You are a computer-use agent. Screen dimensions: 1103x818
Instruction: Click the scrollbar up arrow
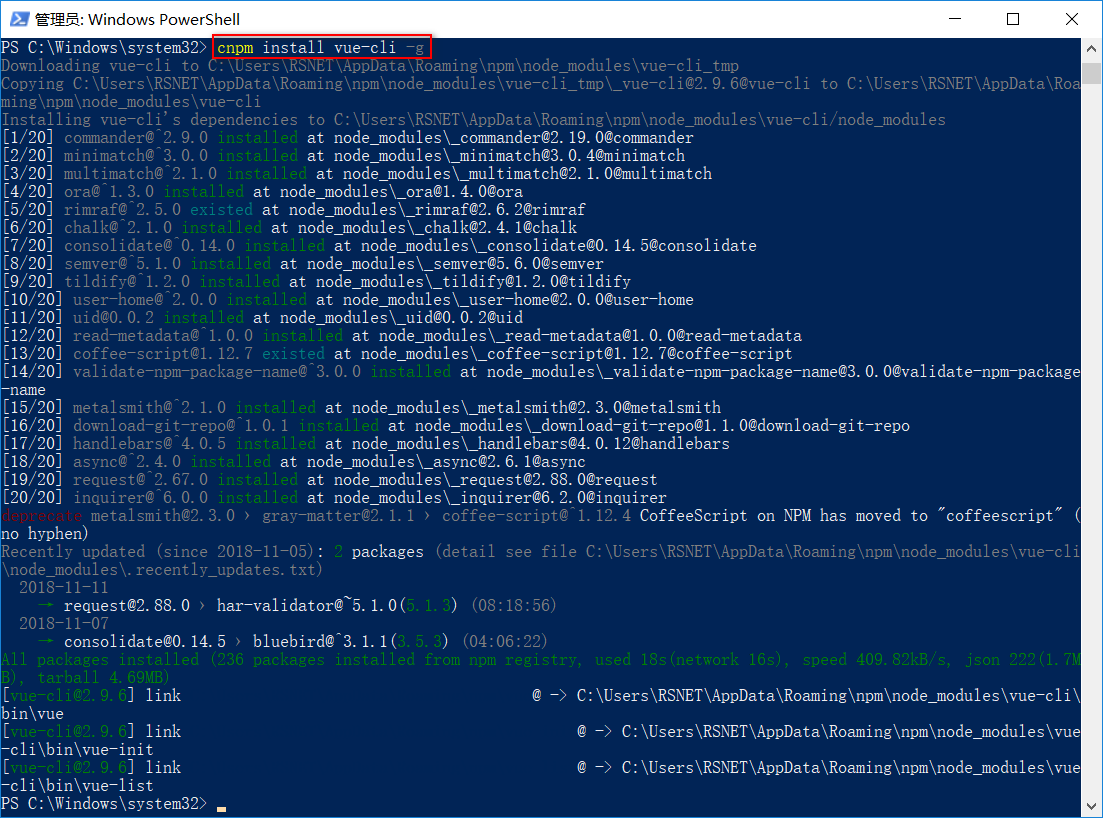coord(1091,49)
